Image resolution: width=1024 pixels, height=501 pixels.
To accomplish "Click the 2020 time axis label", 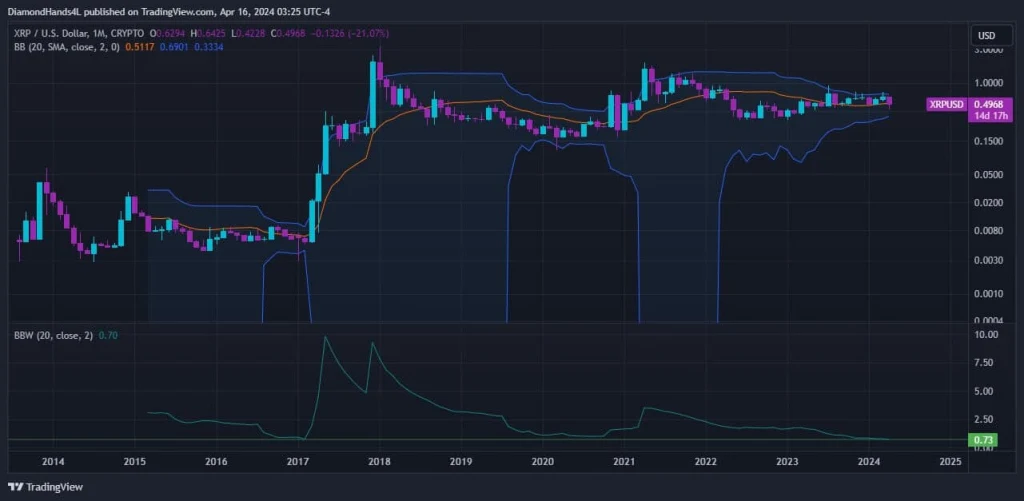I will [542, 461].
